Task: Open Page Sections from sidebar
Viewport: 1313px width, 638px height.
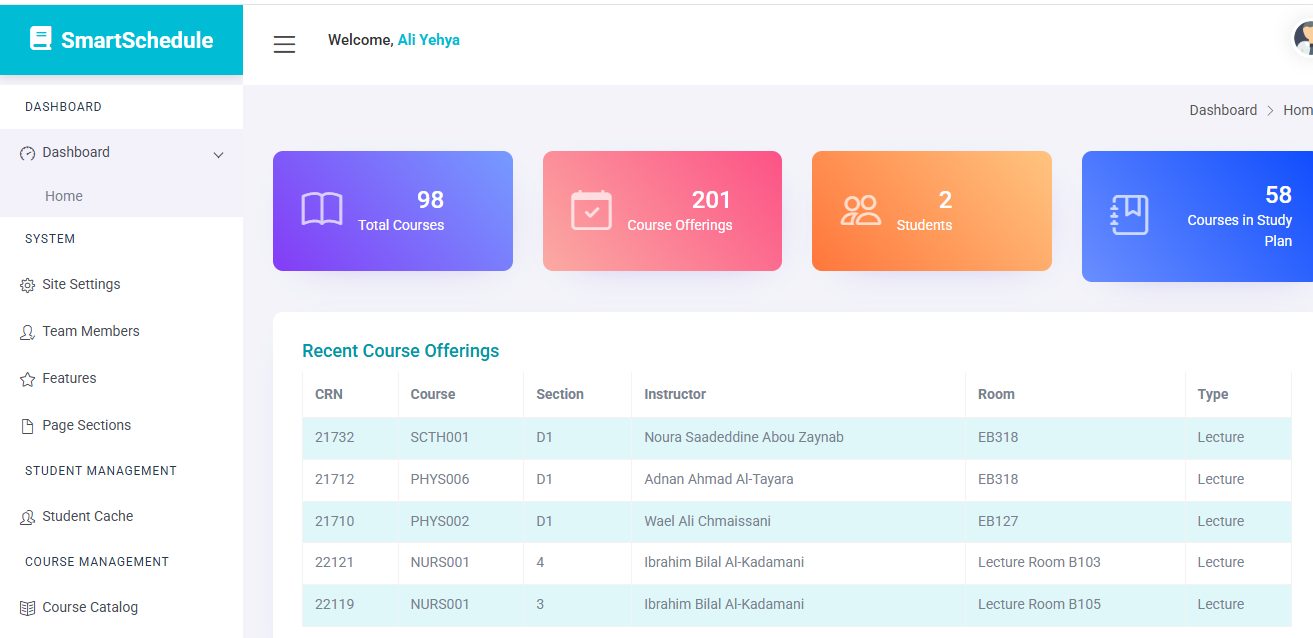Action: pyautogui.click(x=86, y=425)
